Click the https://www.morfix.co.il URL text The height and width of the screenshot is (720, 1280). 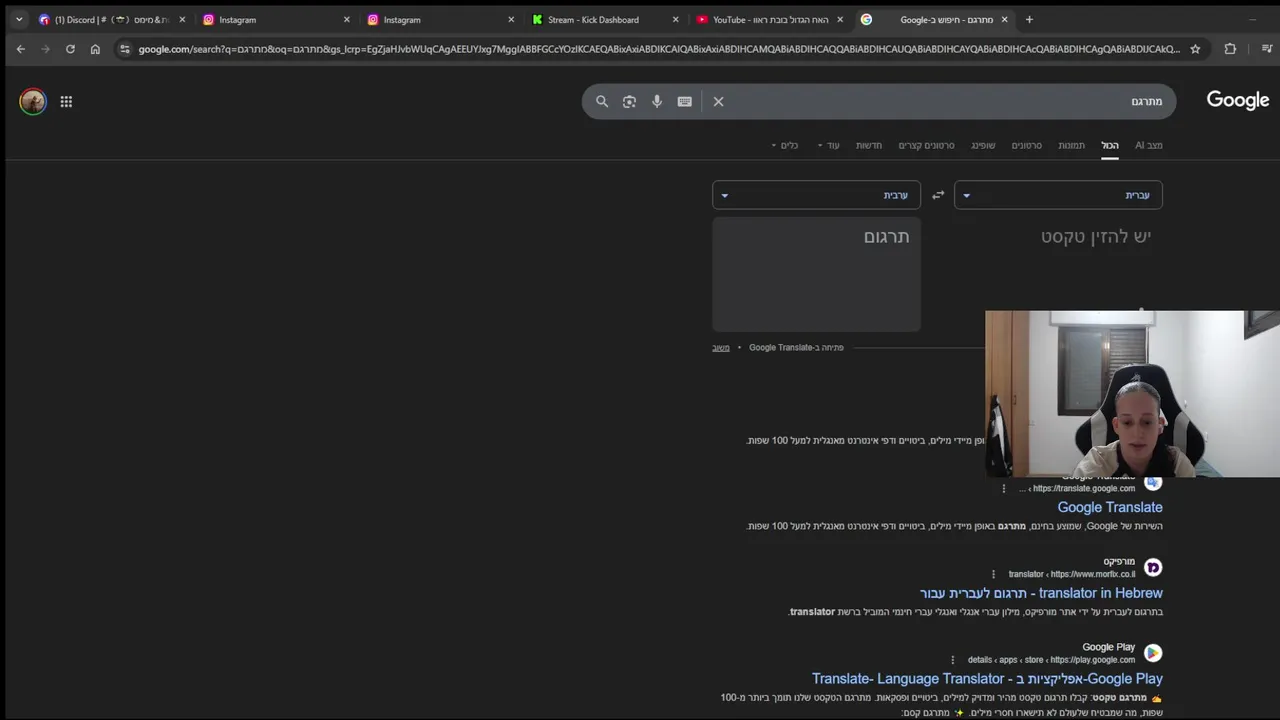[x=1092, y=574]
